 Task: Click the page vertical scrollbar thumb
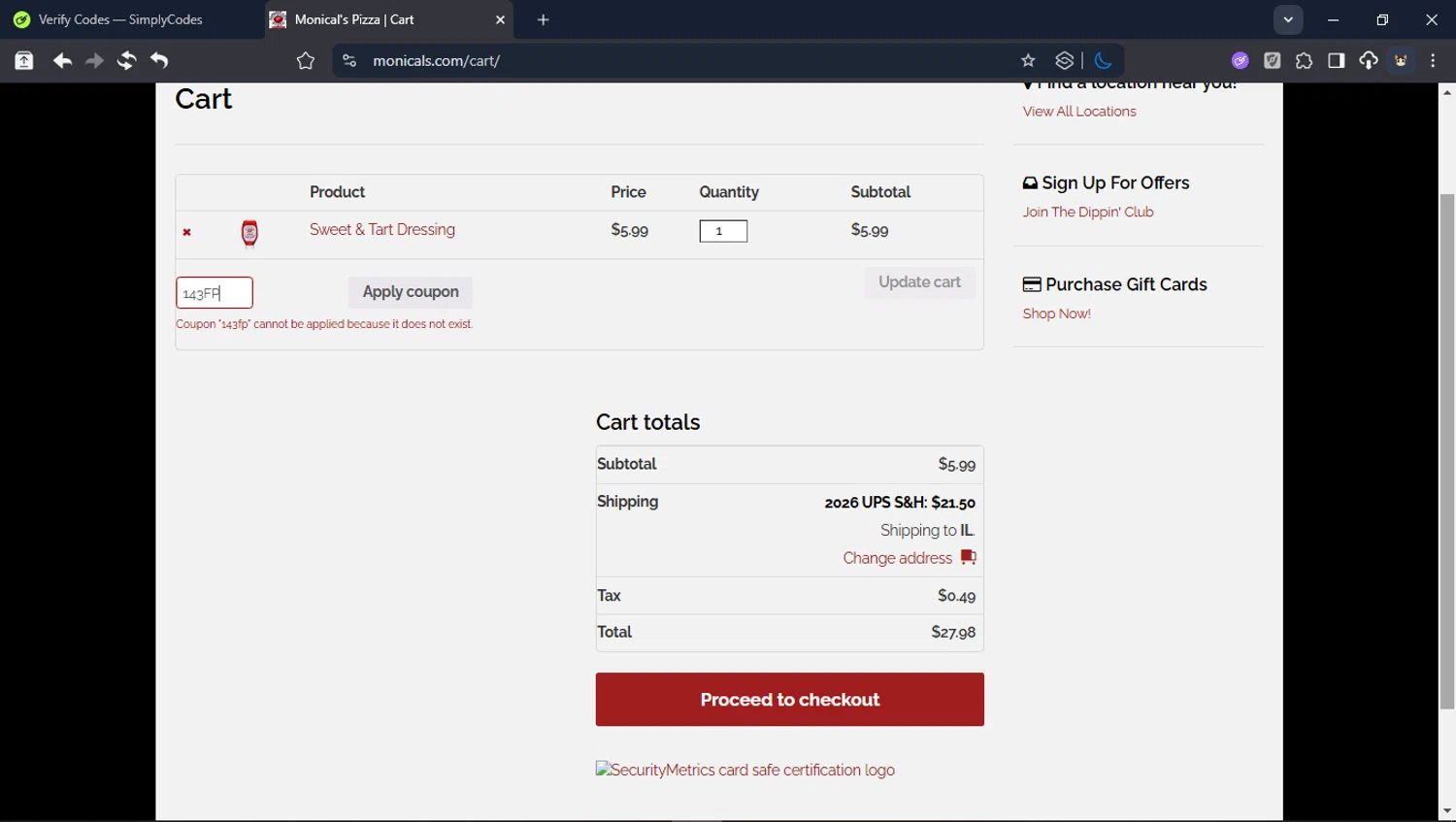(x=1447, y=451)
